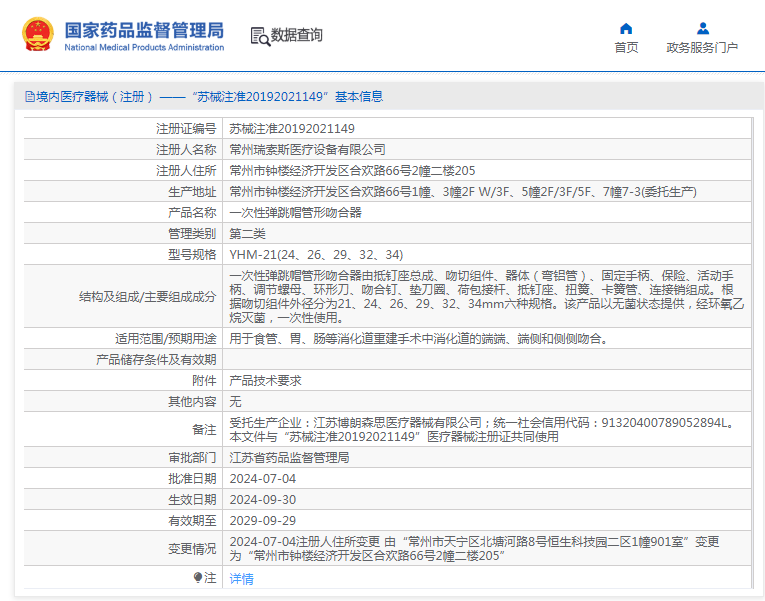Click the 注册人住所 address value
Image resolution: width=765 pixels, height=601 pixels.
click(x=352, y=171)
